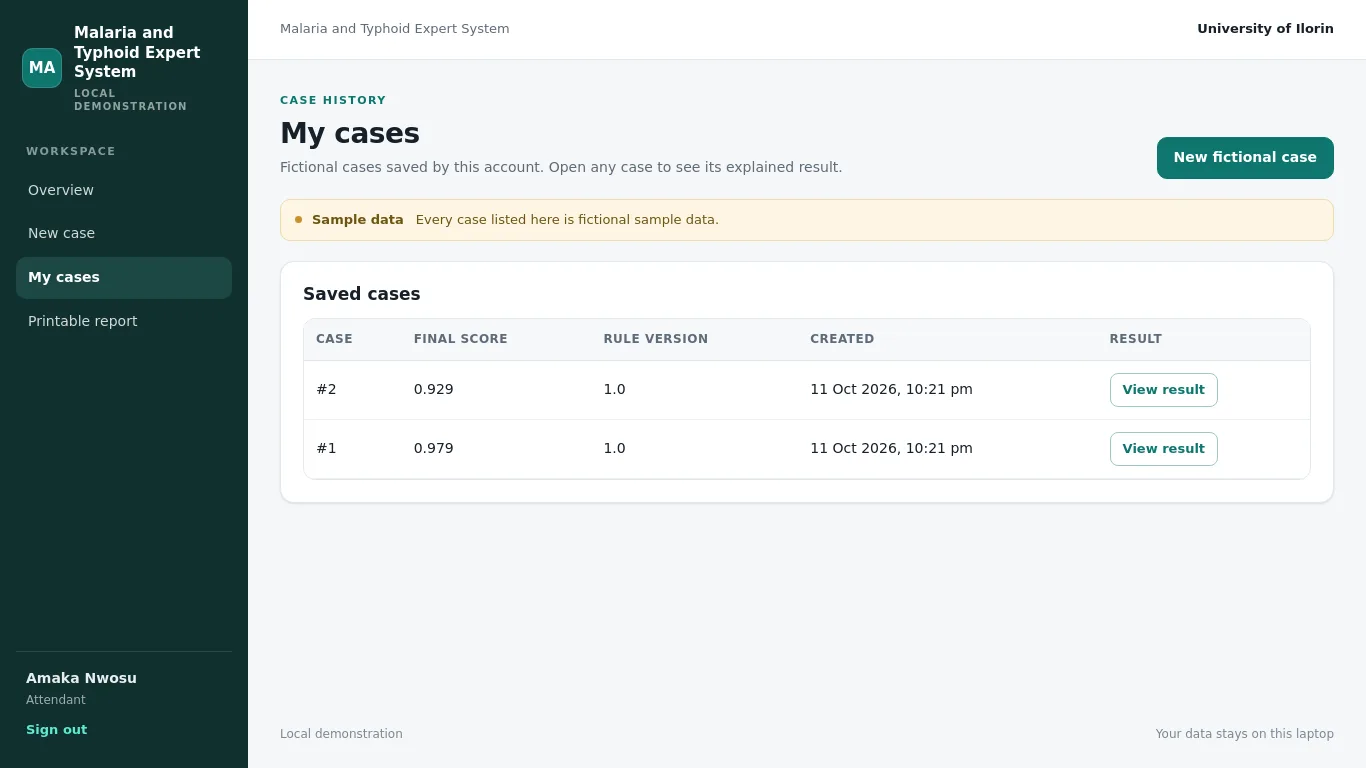Click rule version of case #1
Viewport: 1366px width, 768px height.
614,448
